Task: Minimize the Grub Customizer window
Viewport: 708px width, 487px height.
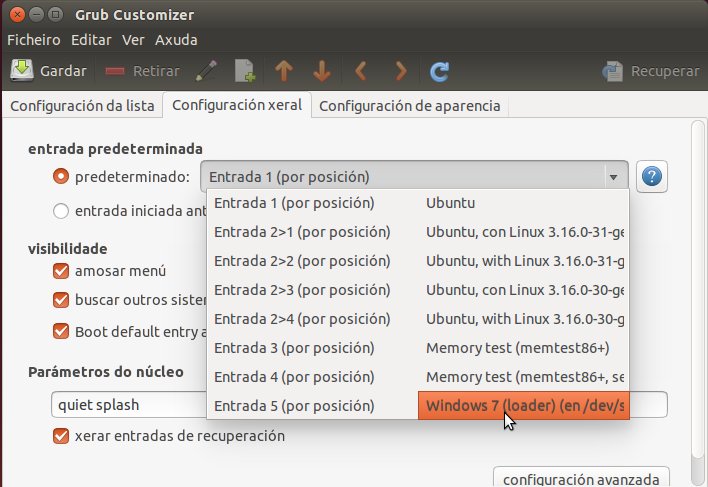Action: pyautogui.click(x=36, y=14)
